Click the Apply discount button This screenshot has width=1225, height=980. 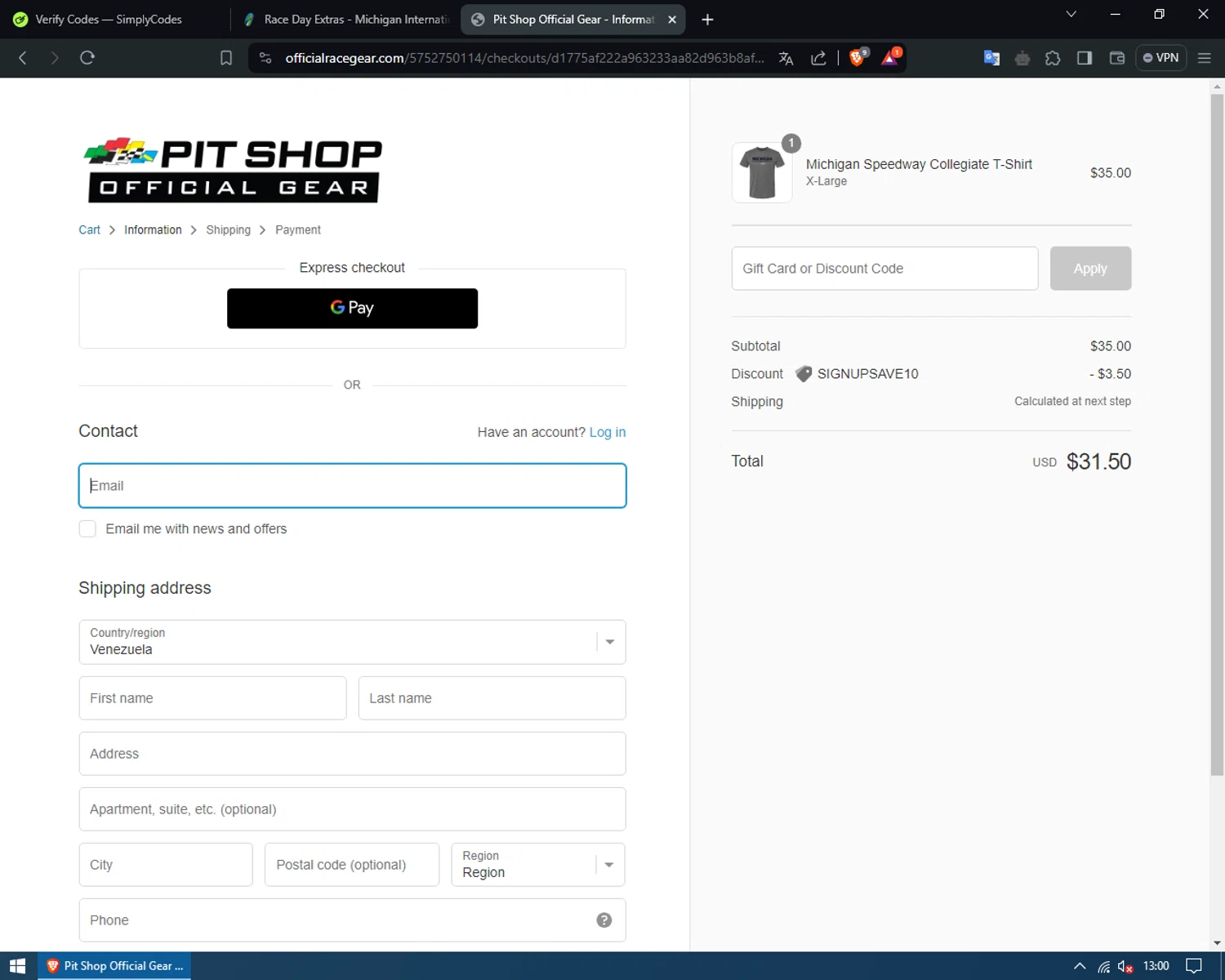point(1090,269)
